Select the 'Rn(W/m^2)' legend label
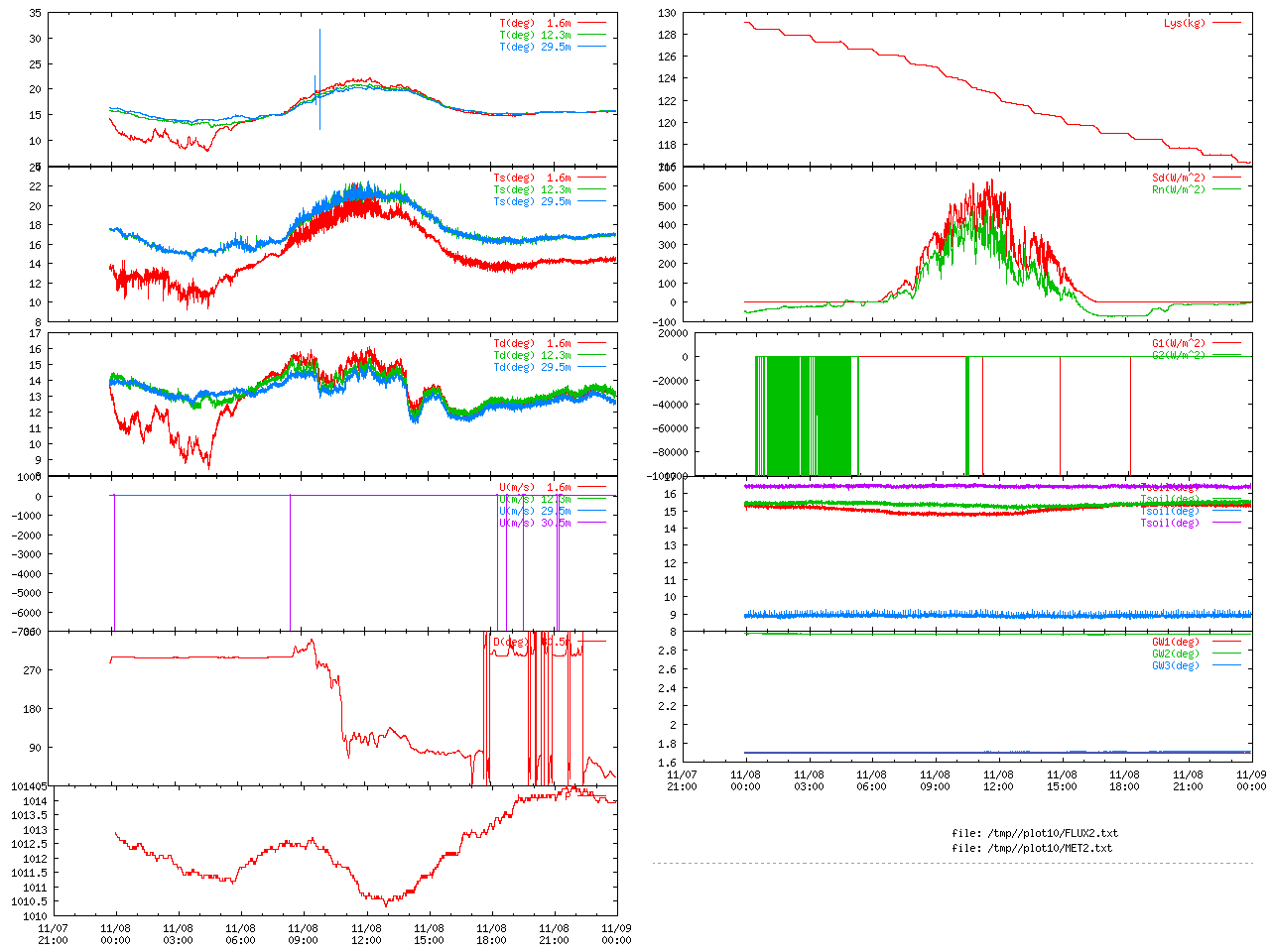Screen dimensions: 1270x952 pos(1179,190)
